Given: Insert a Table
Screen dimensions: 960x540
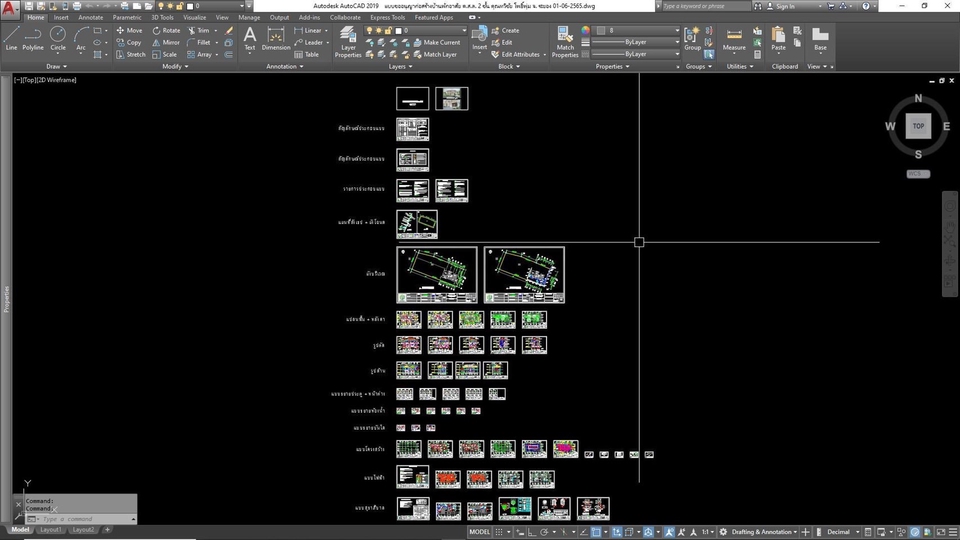Looking at the screenshot, I should pyautogui.click(x=306, y=54).
